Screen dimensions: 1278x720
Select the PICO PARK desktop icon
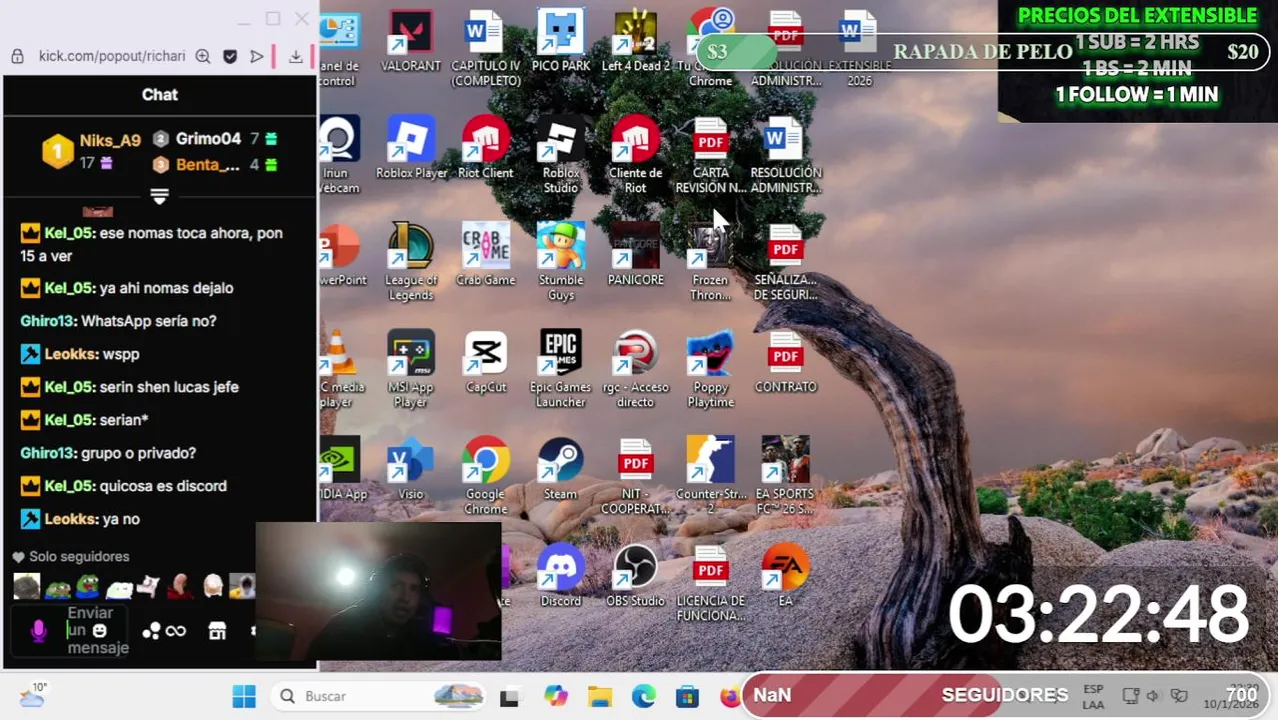560,43
